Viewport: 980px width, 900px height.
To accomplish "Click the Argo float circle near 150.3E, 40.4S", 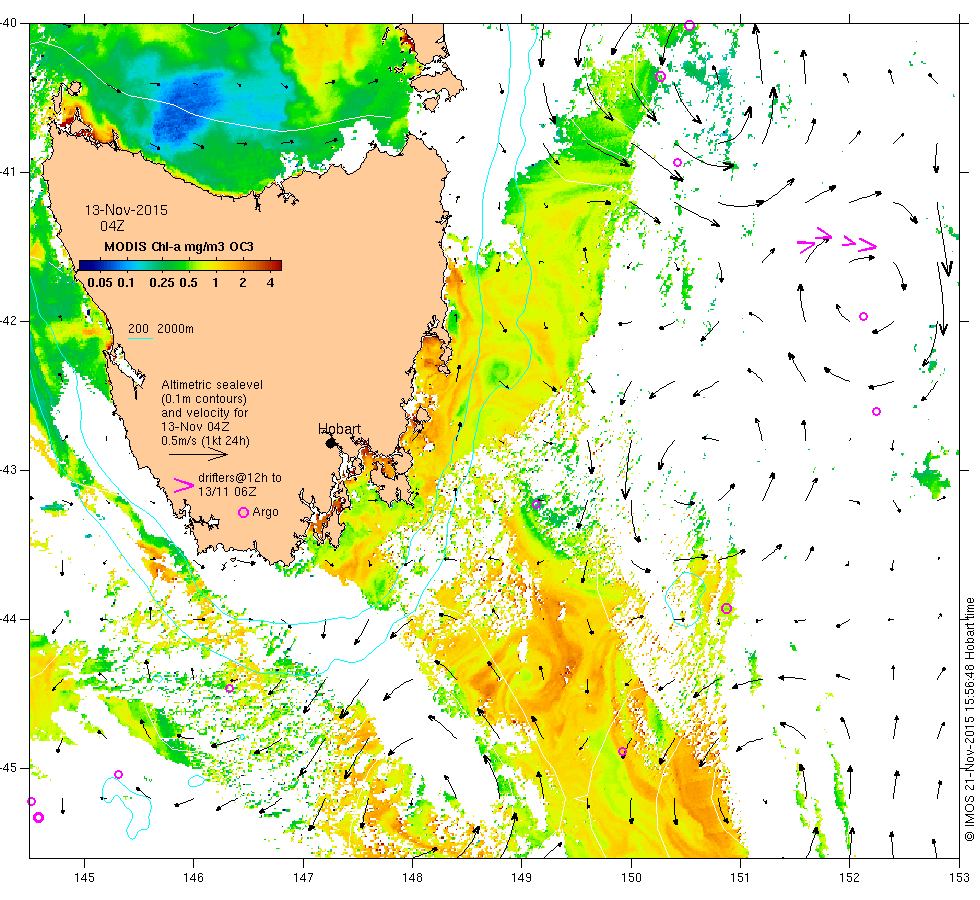I will click(661, 77).
